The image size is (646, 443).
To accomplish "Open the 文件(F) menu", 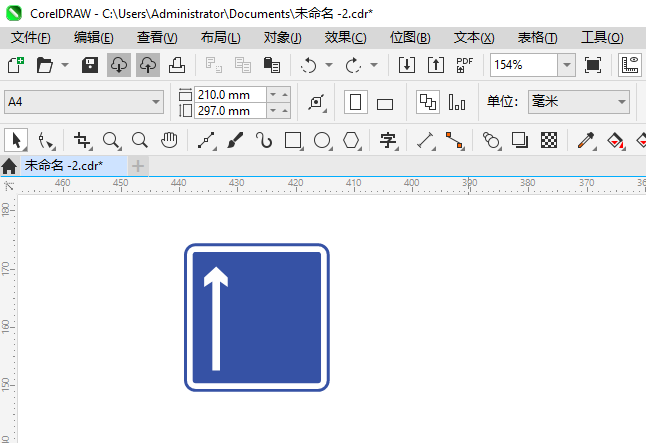I will [x=31, y=38].
